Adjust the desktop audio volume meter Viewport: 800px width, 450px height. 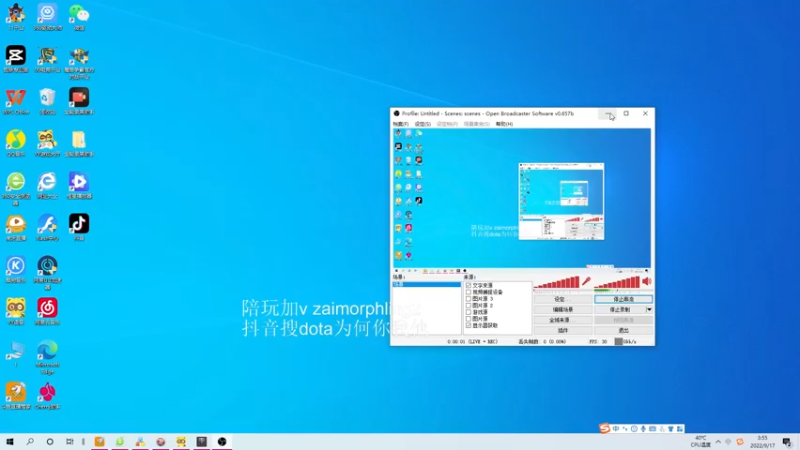tap(617, 282)
